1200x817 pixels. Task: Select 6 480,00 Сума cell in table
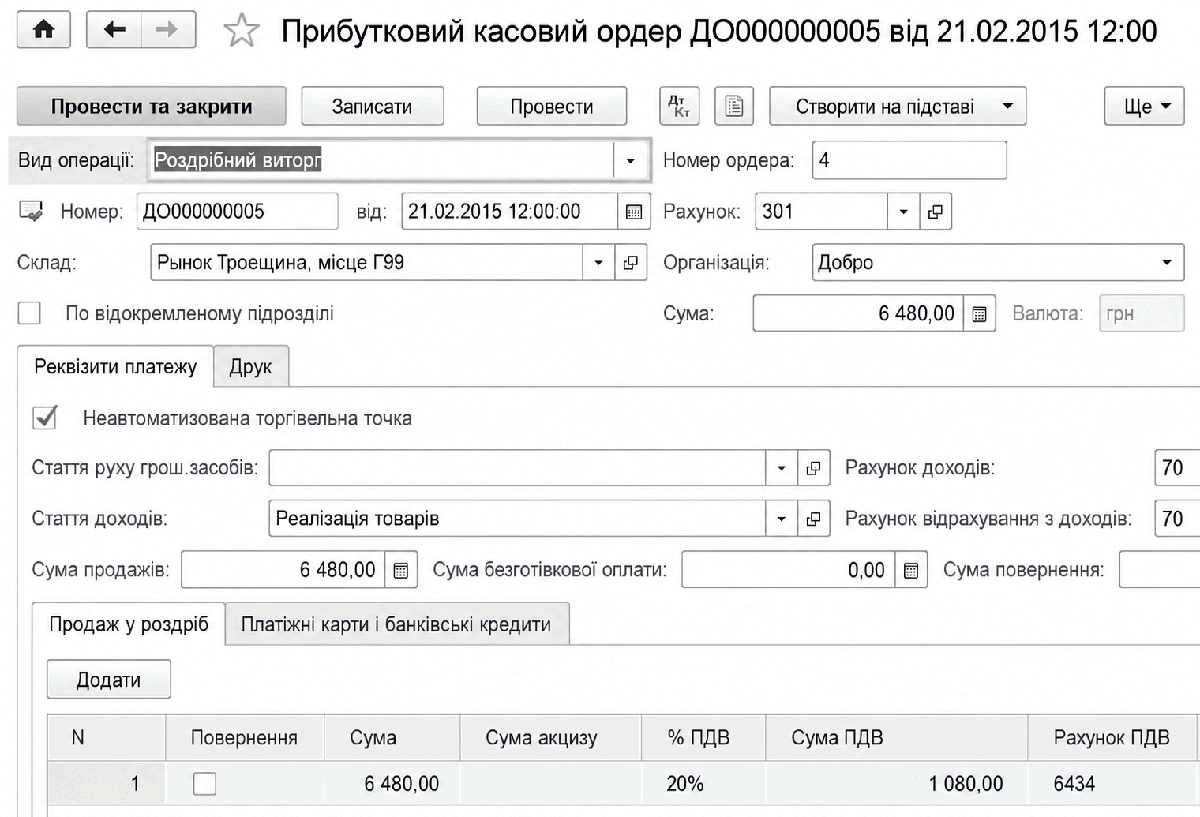tap(391, 784)
